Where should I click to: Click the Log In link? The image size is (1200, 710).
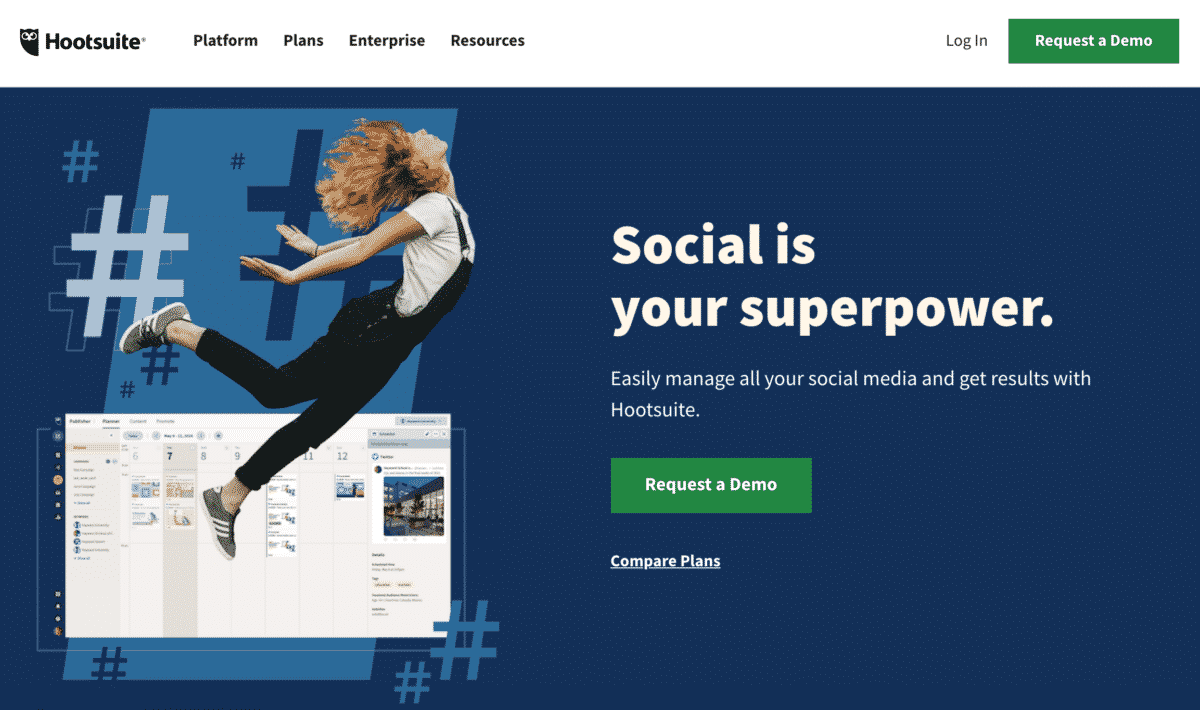(x=966, y=41)
